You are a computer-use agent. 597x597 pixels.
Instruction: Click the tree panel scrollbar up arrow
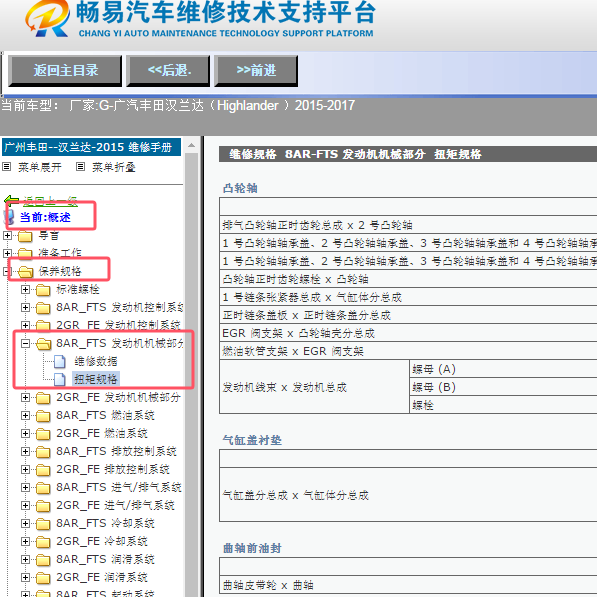(192, 145)
